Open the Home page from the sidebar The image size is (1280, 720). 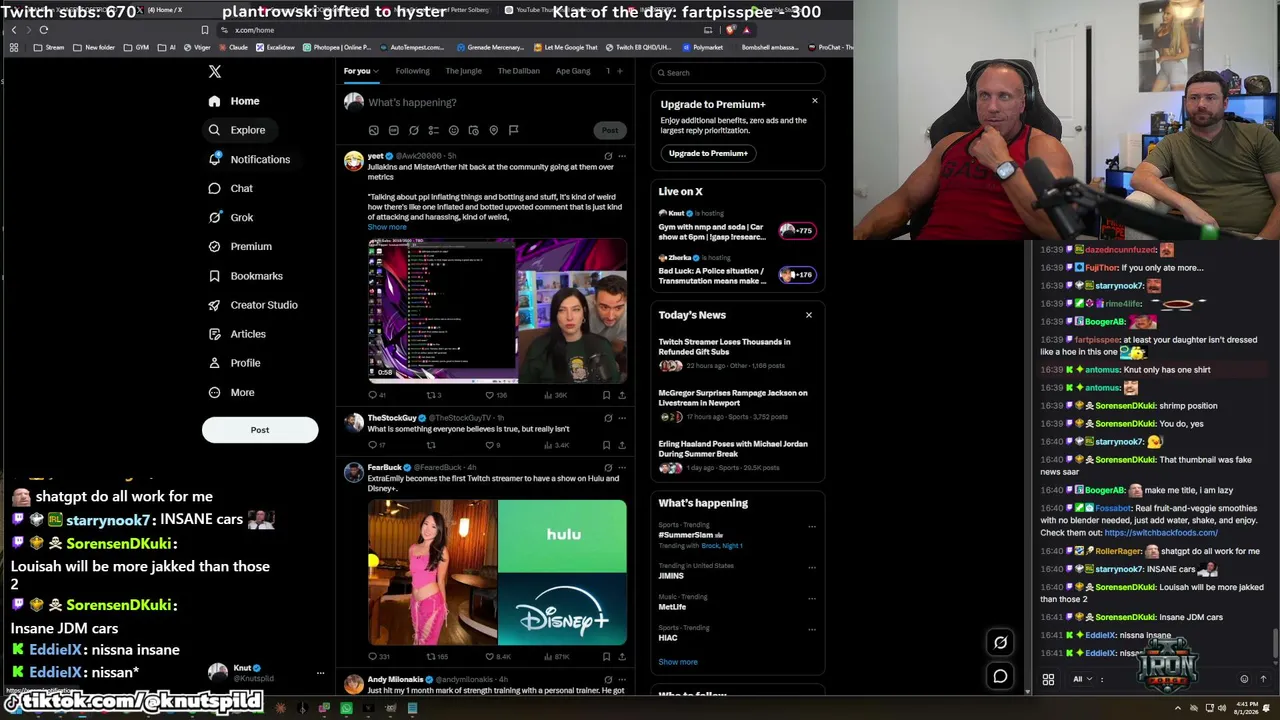click(234, 101)
